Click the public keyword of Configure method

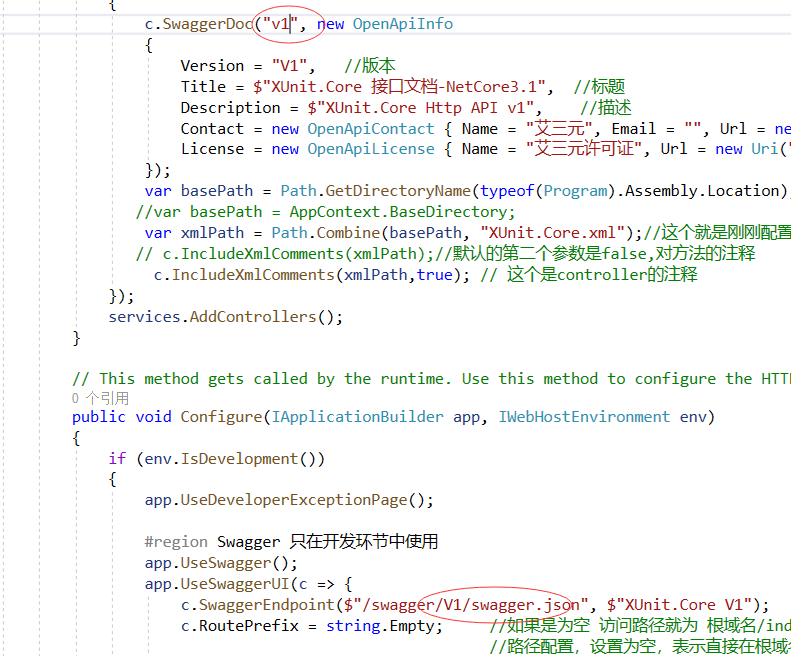pos(99,417)
